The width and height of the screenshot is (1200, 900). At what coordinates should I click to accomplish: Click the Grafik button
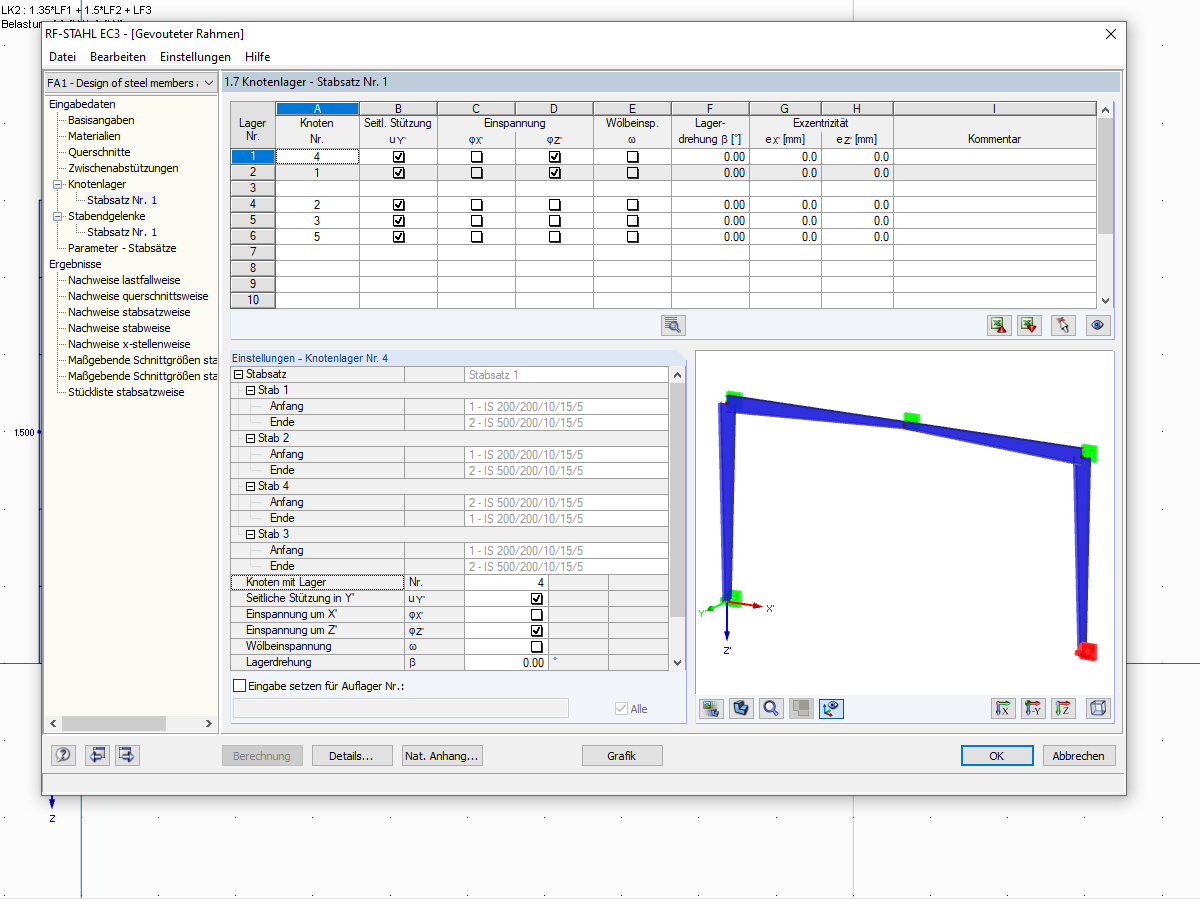622,756
